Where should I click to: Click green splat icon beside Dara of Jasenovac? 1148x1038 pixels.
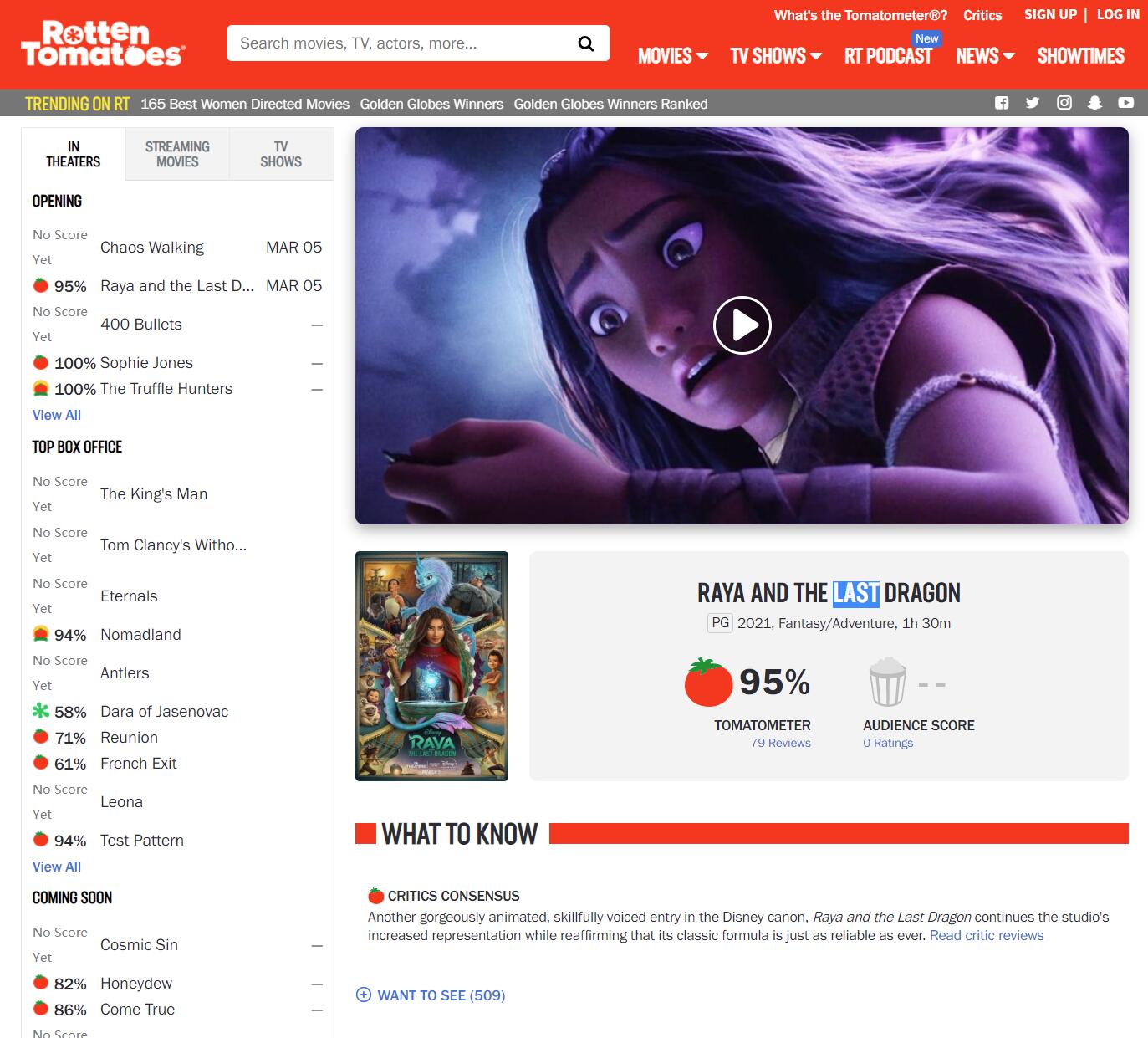pos(41,711)
